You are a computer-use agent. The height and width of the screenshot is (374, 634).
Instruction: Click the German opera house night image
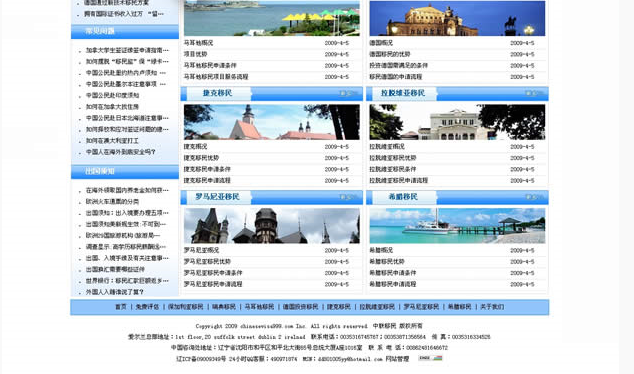tap(457, 18)
